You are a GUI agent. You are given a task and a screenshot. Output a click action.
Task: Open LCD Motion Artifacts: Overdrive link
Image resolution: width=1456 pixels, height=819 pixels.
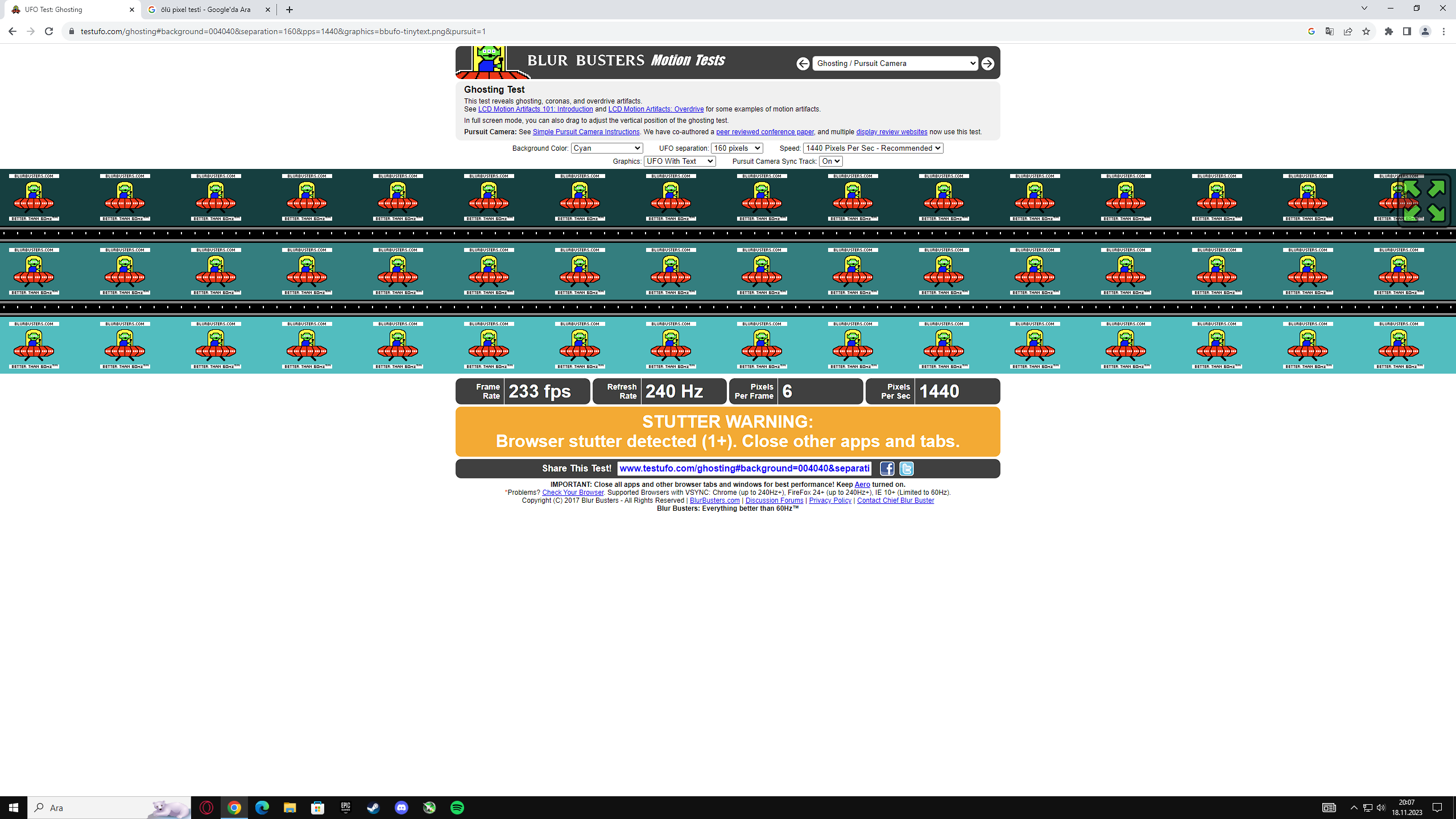coord(656,109)
